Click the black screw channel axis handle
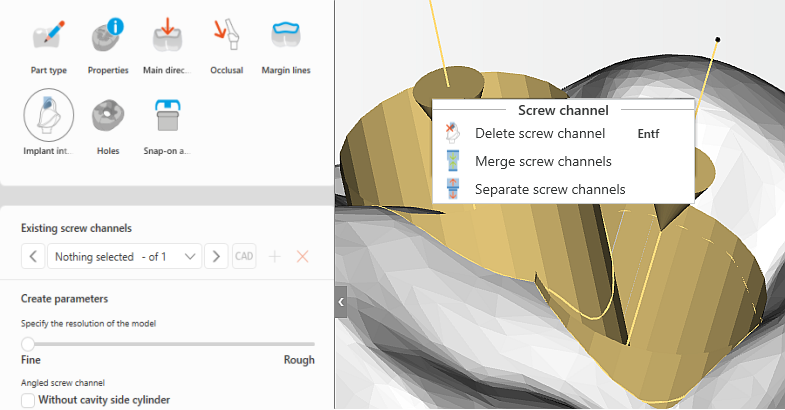Viewport: 785px width, 410px height. 718,40
